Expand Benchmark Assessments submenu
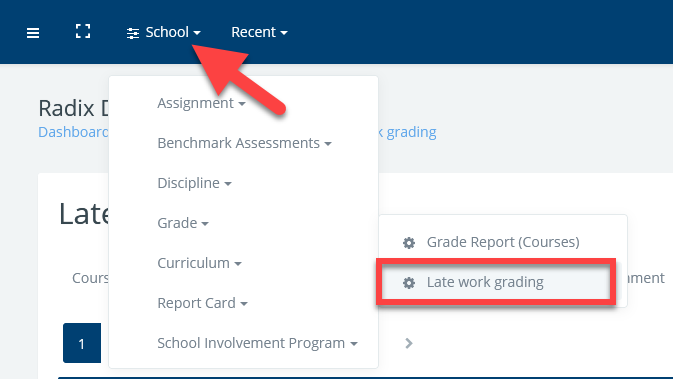 (244, 143)
